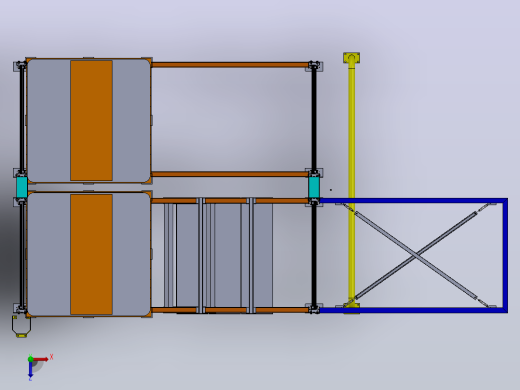The image size is (520, 390).
Task: Select the topmost orange horizontal rail
Action: click(x=230, y=65)
